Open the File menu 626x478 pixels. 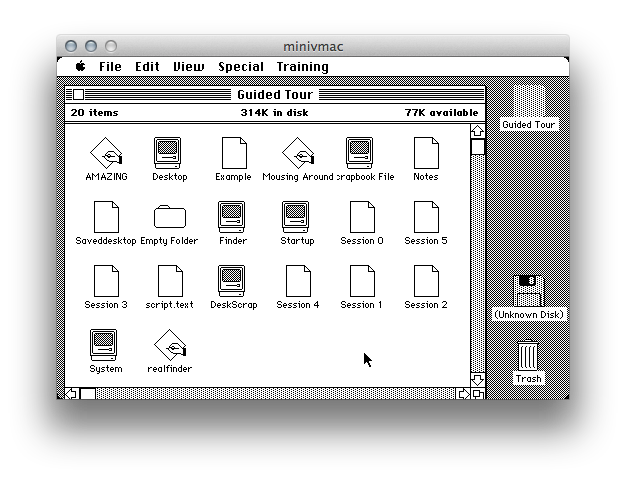[x=110, y=67]
